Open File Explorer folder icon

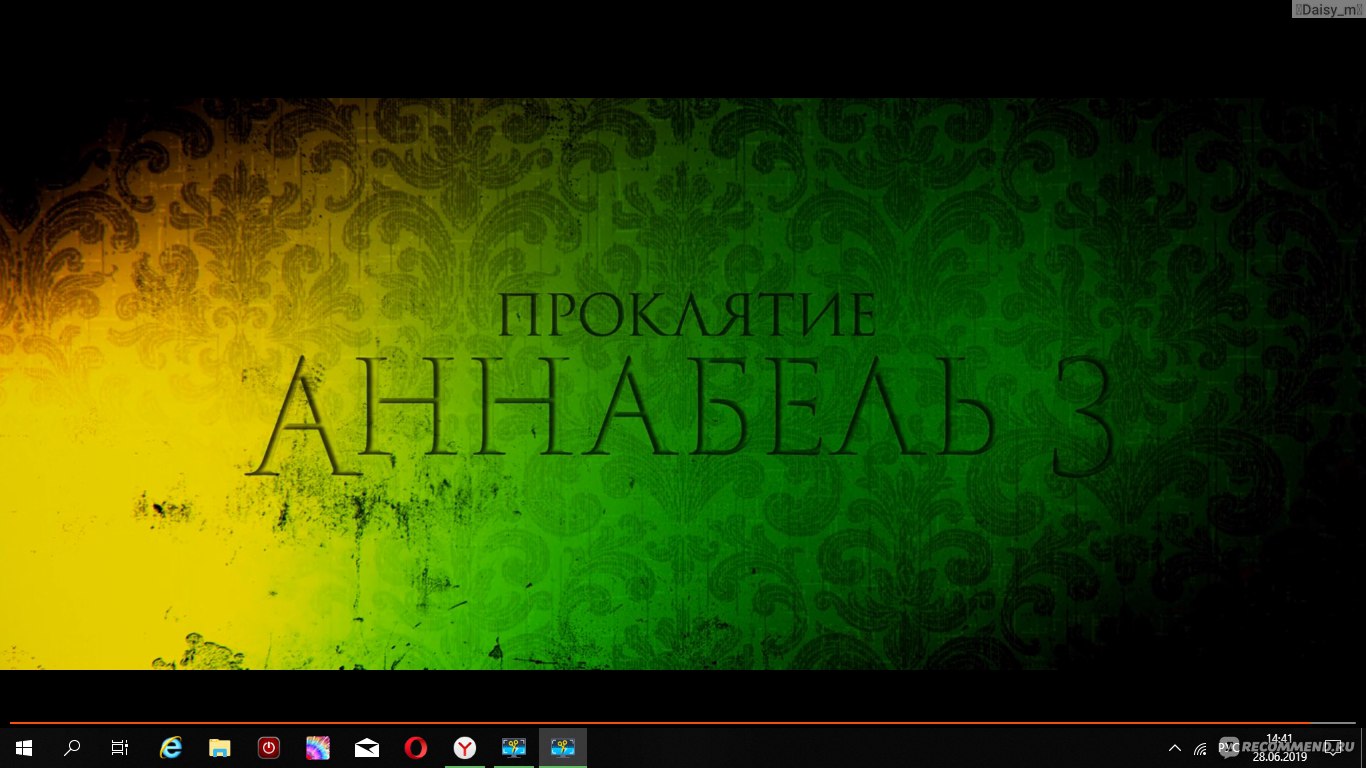pyautogui.click(x=220, y=748)
